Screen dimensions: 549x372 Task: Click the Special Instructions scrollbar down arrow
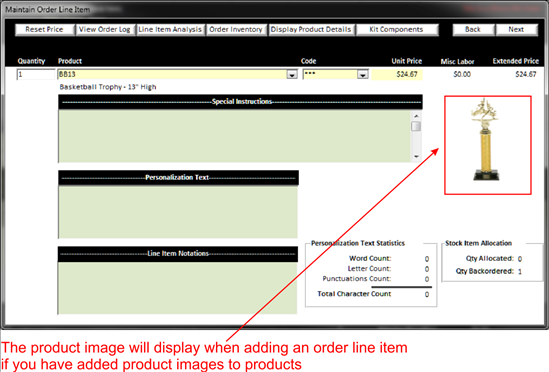coord(416,157)
